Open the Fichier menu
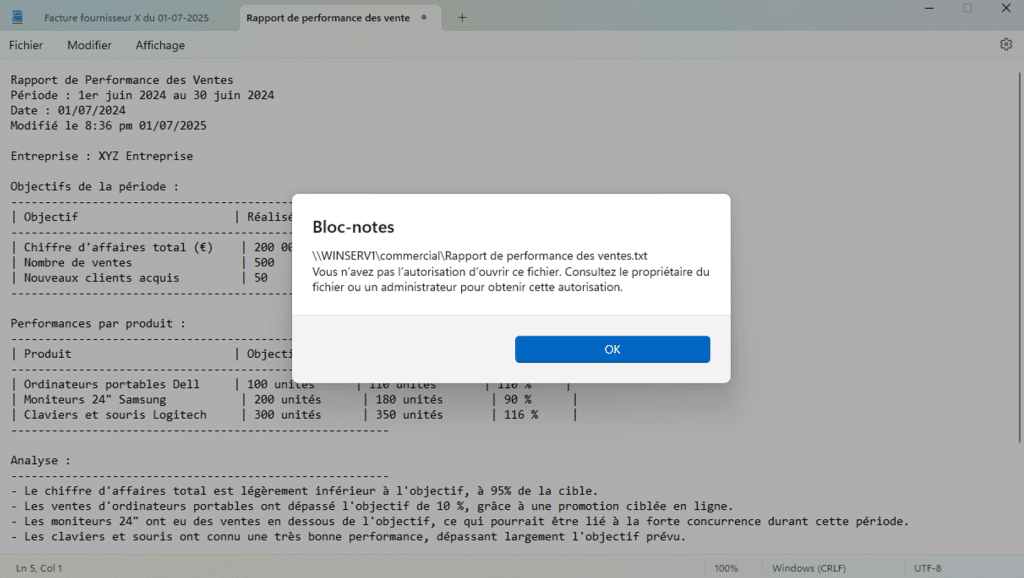 pos(26,45)
